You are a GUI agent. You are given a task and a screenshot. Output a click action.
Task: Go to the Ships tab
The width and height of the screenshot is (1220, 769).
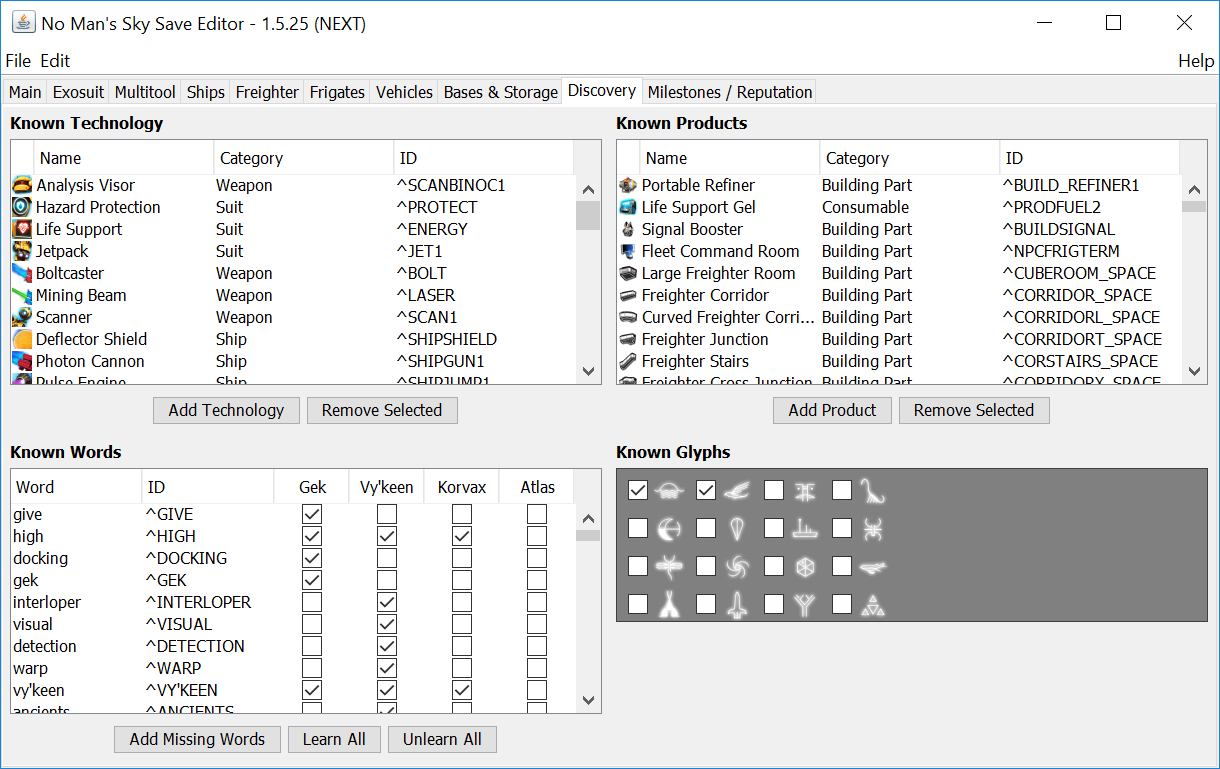click(205, 92)
